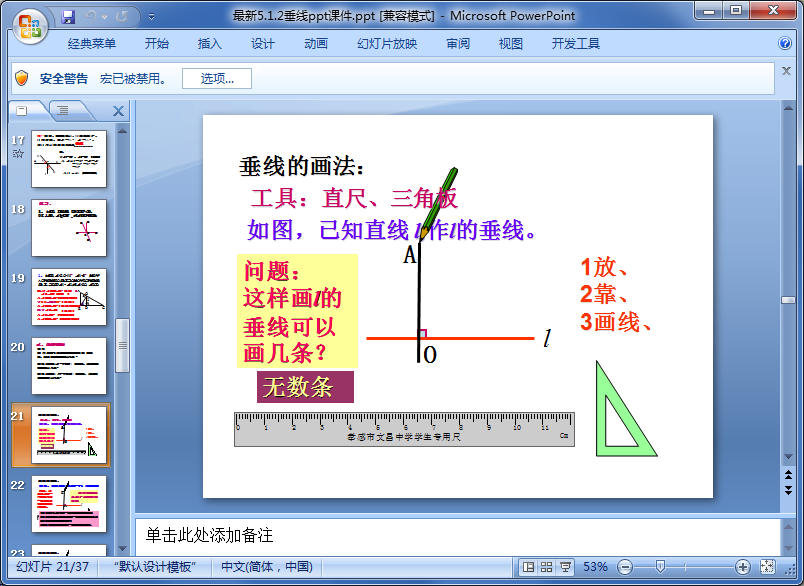Image resolution: width=804 pixels, height=586 pixels.
Task: Open the undo history dropdown arrow
Action: click(x=105, y=17)
